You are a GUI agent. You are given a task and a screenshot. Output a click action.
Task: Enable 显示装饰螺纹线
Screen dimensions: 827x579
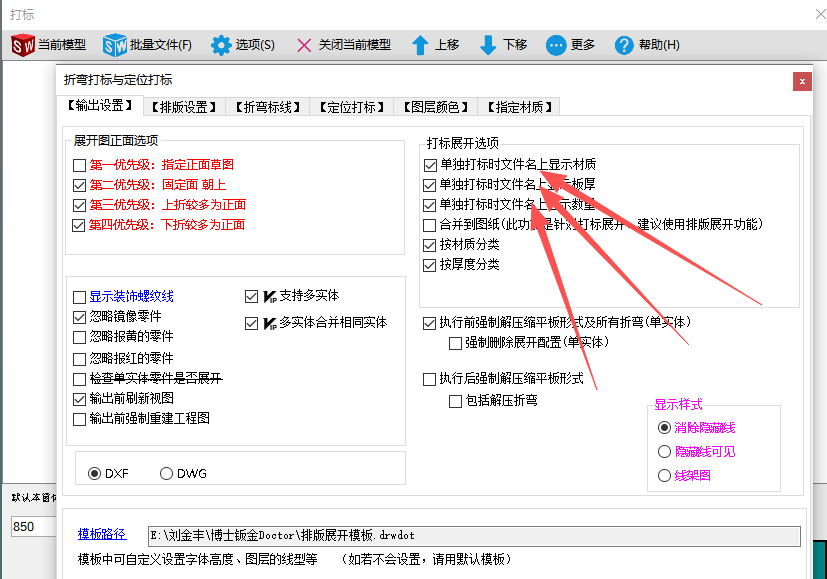click(x=77, y=296)
